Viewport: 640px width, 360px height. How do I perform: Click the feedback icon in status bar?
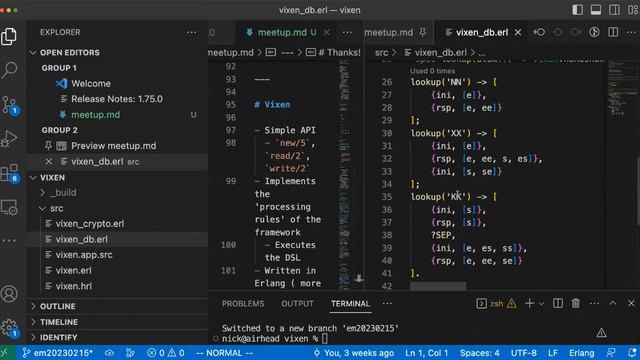(611, 353)
